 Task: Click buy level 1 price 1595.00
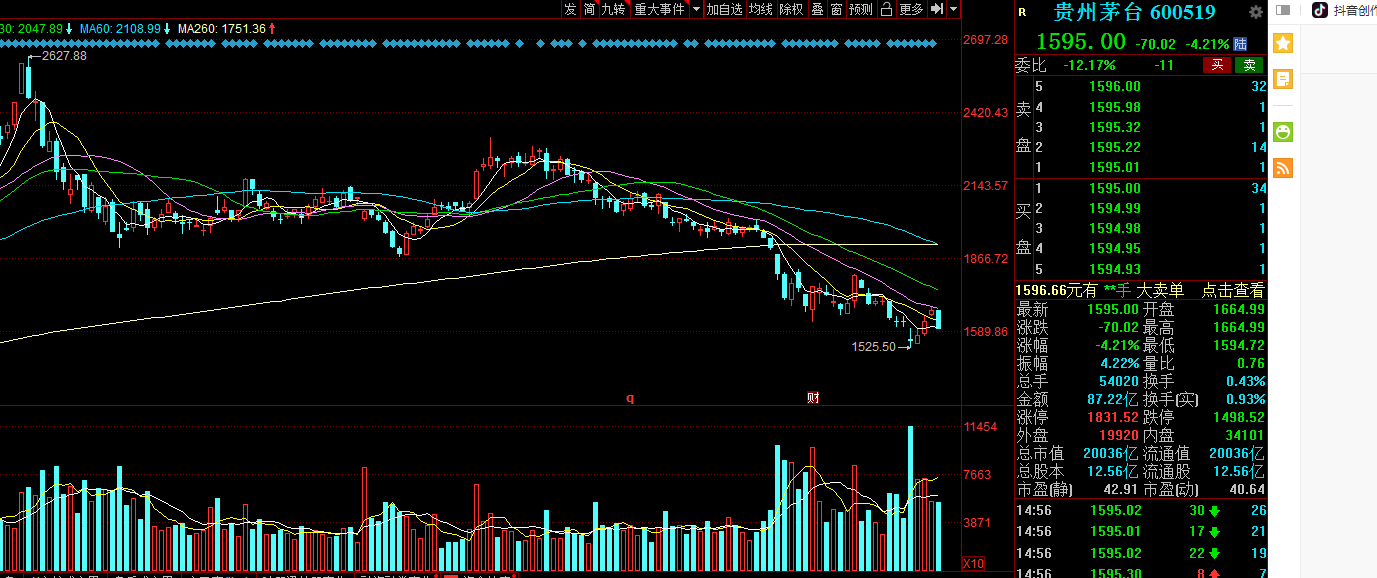click(1115, 188)
